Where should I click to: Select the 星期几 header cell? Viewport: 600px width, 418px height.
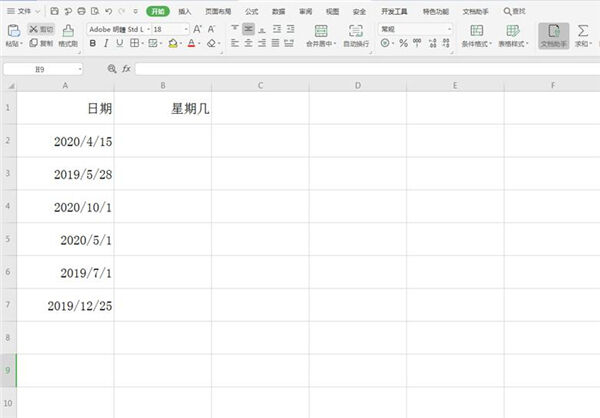[x=163, y=108]
